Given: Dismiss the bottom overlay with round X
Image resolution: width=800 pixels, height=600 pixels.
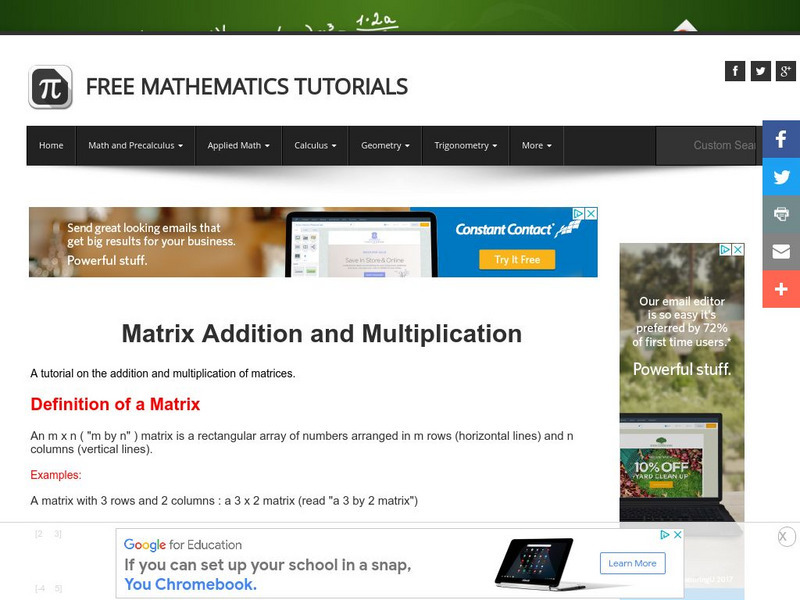Looking at the screenshot, I should tap(785, 537).
